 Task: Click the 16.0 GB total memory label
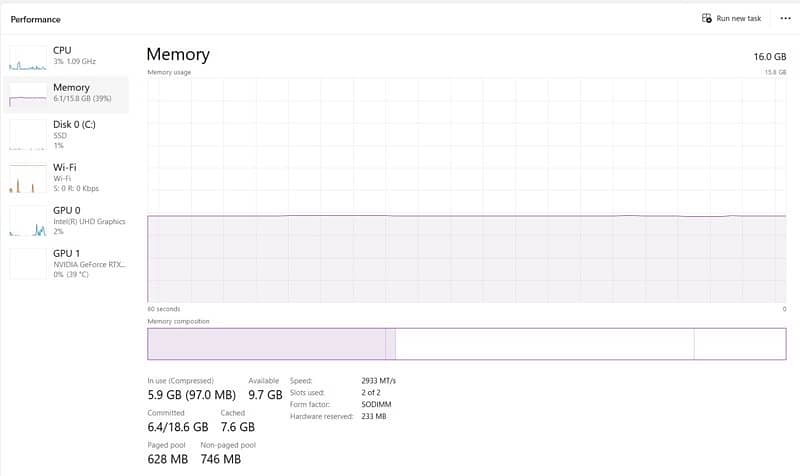[769, 57]
